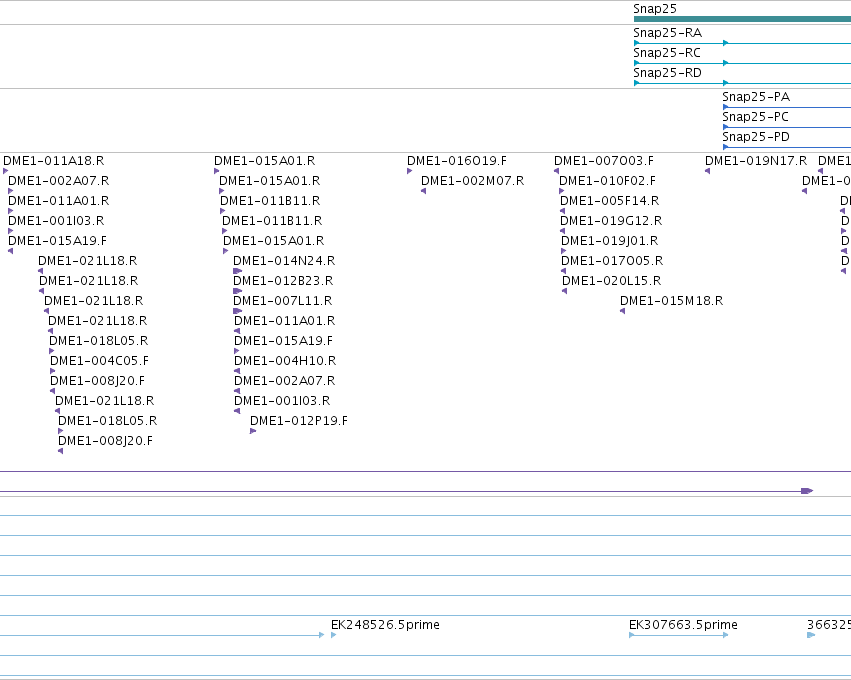Select the DME1-019N17.R feature label
Viewport: 851px width, 680px height.
pyautogui.click(x=755, y=161)
